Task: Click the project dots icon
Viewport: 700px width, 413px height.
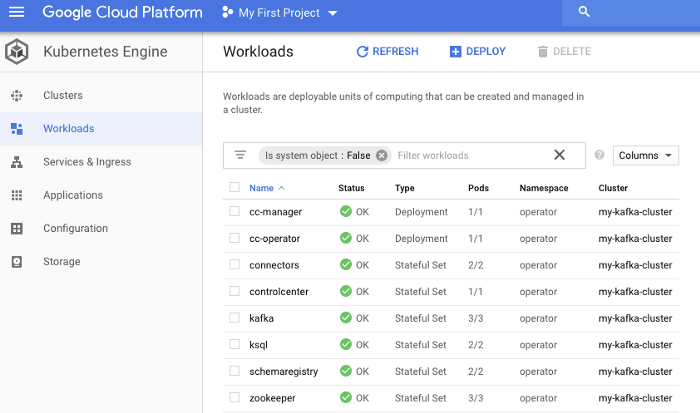Action: 227,13
